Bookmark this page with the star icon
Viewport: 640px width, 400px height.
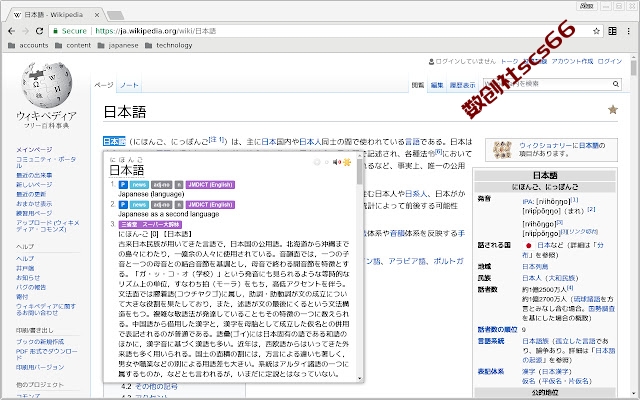pos(596,31)
